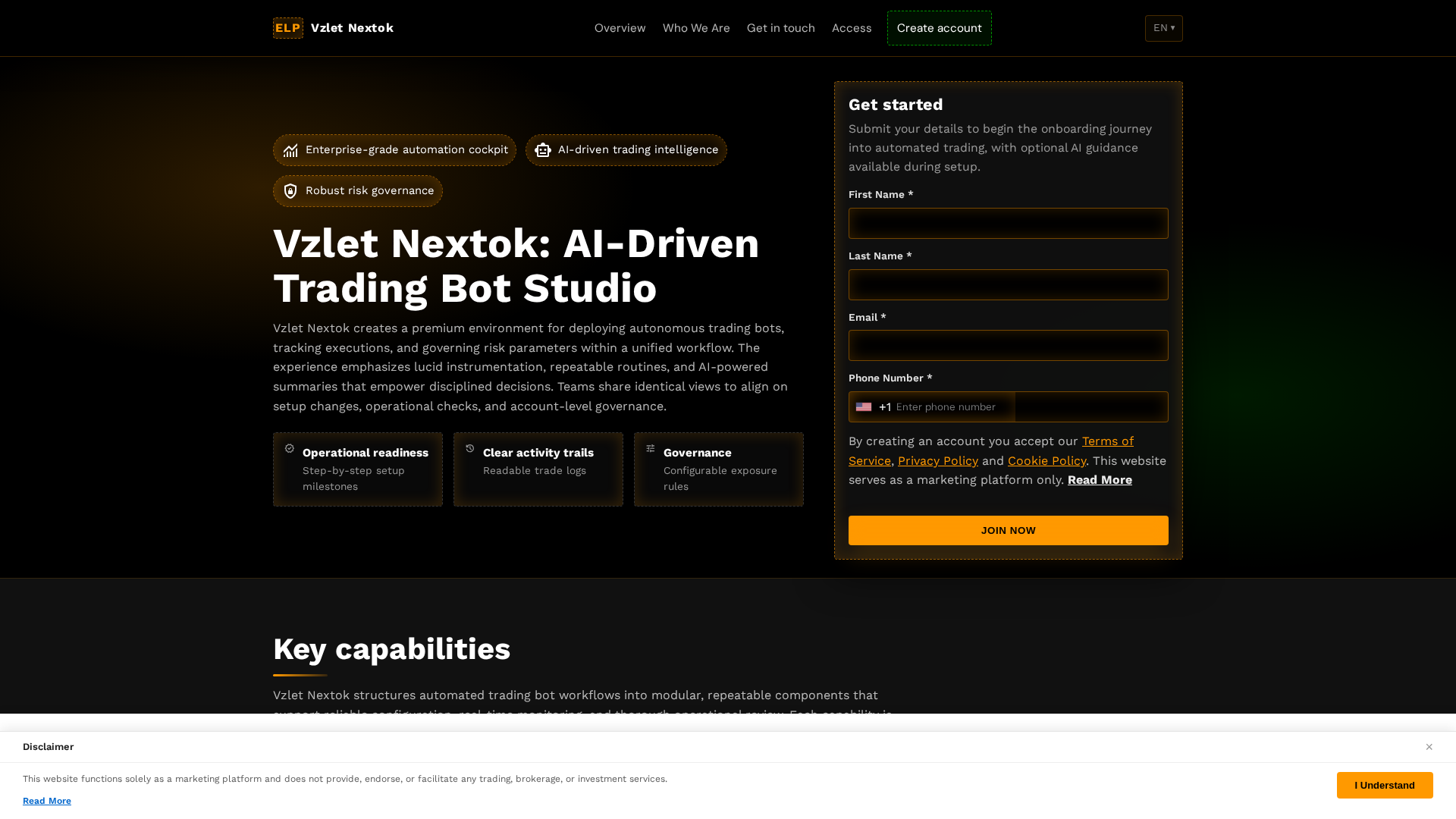1456x819 pixels.
Task: Click the history clock icon in Clear activity trails card
Action: point(470,449)
